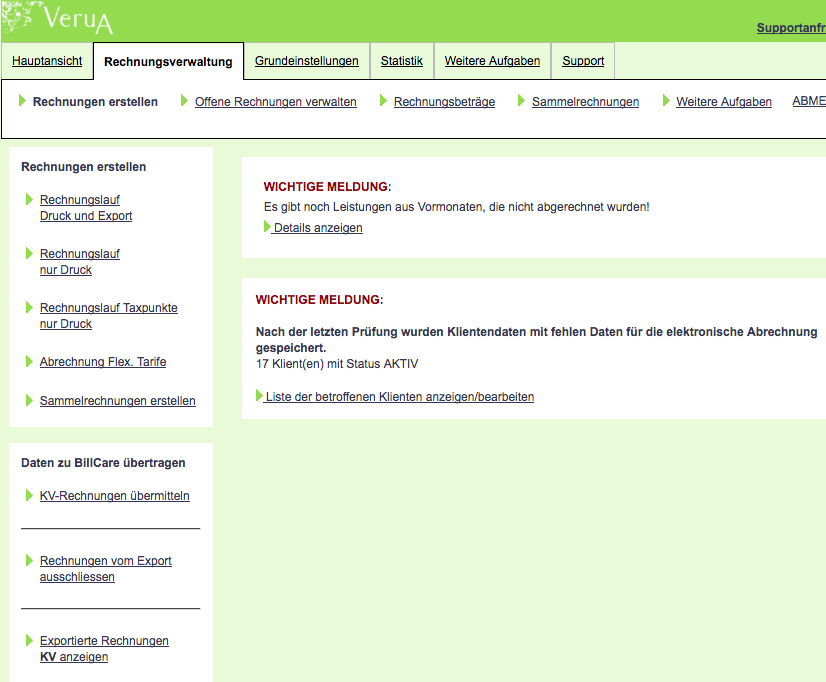Select the Support tab
The height and width of the screenshot is (682, 826).
583,61
